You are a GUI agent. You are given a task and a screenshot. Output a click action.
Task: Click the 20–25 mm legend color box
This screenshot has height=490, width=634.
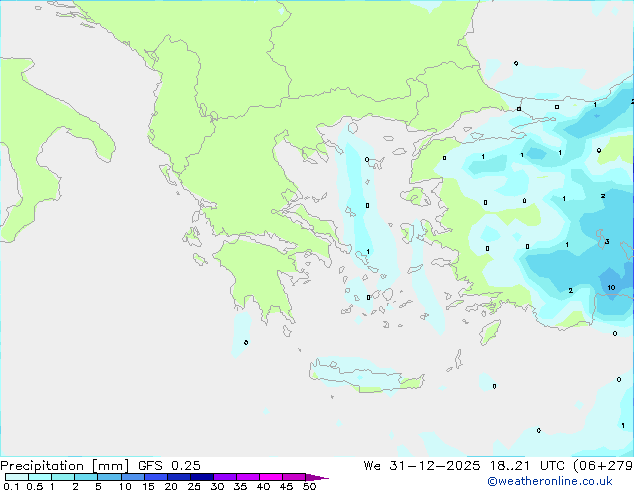coord(179,477)
